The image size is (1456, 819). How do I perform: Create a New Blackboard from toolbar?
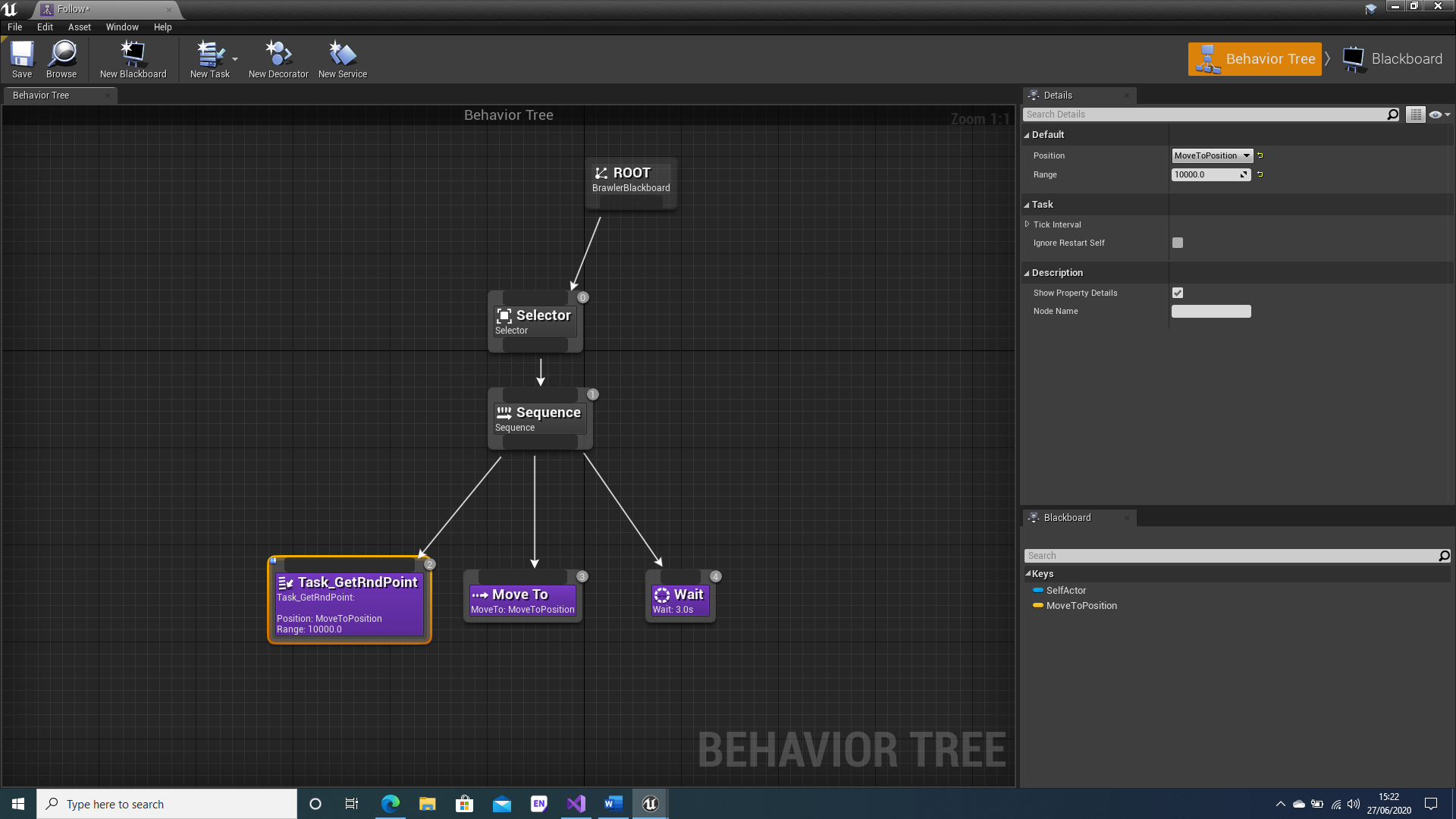point(133,58)
